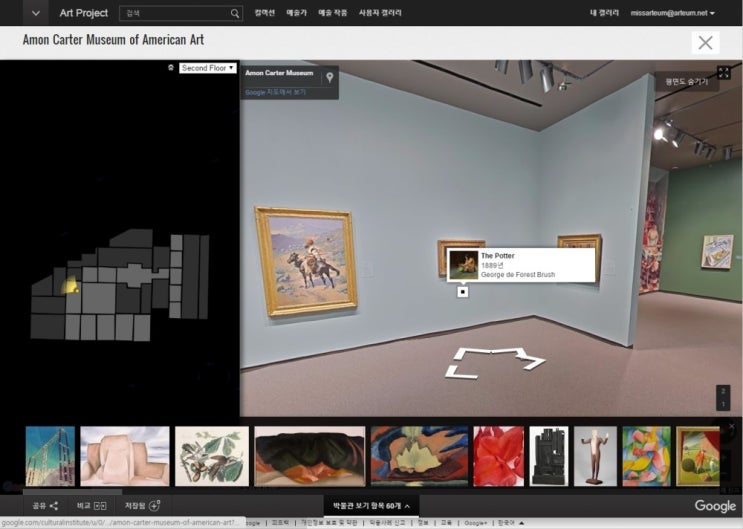Click 평면도 숨기기 button
Viewport: 743px width, 529px height.
coord(687,82)
